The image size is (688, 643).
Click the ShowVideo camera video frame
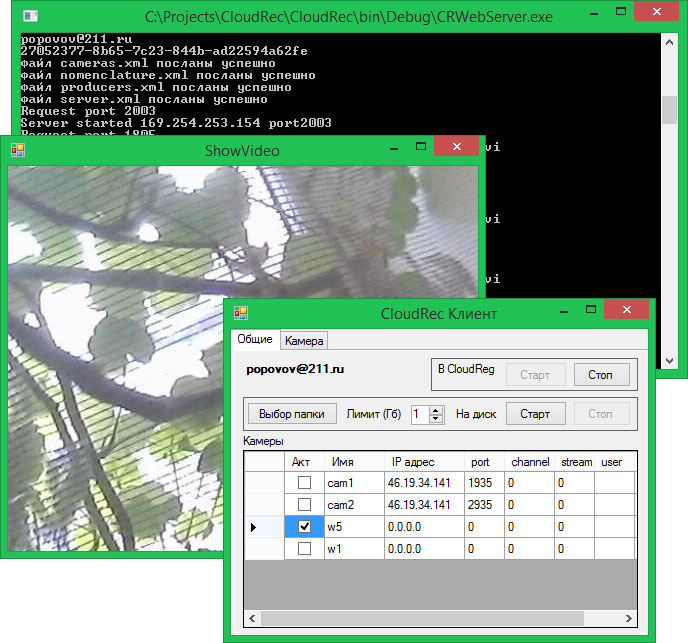(243, 358)
